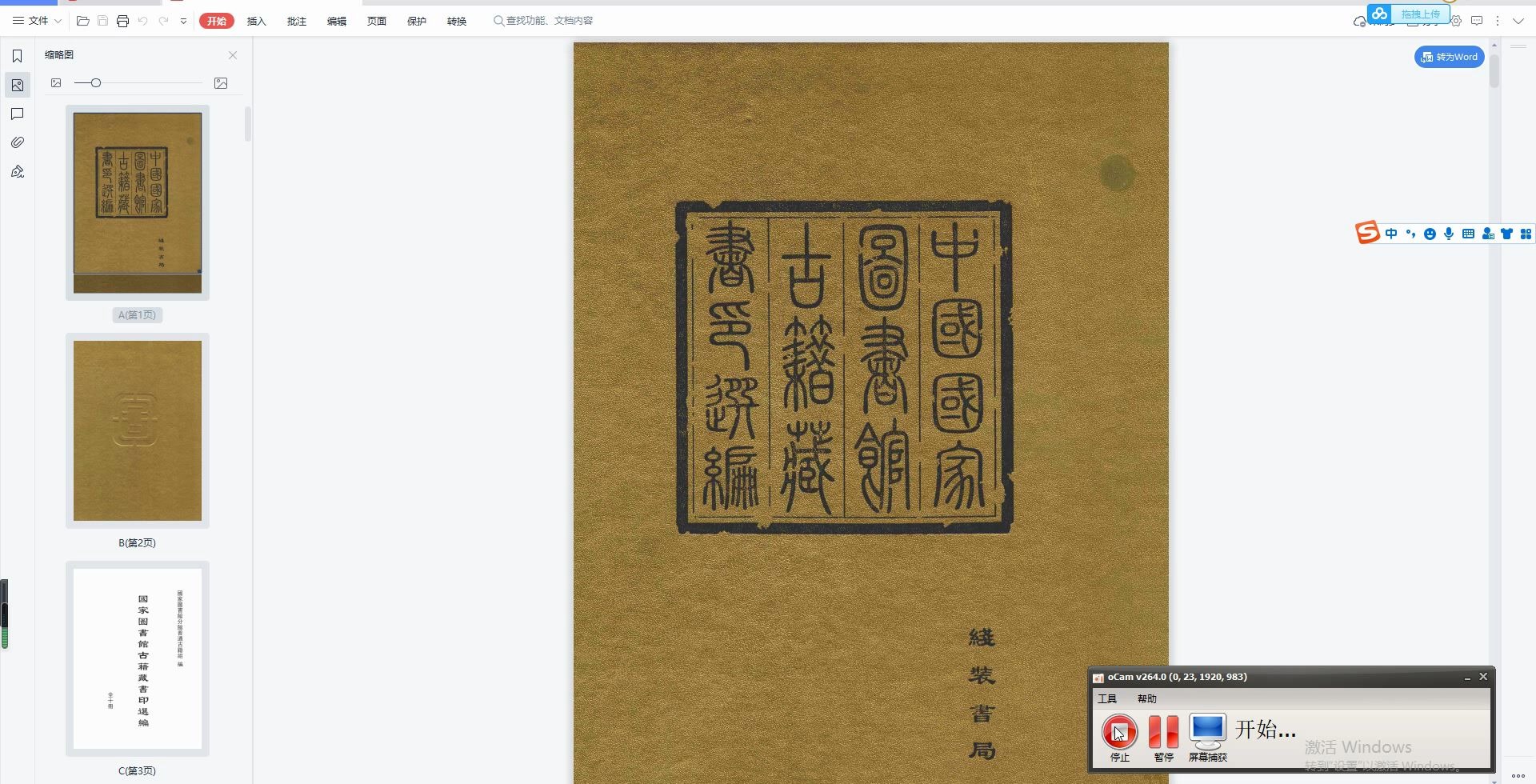1536x784 pixels.
Task: Click the print icon in toolbar
Action: 122,21
